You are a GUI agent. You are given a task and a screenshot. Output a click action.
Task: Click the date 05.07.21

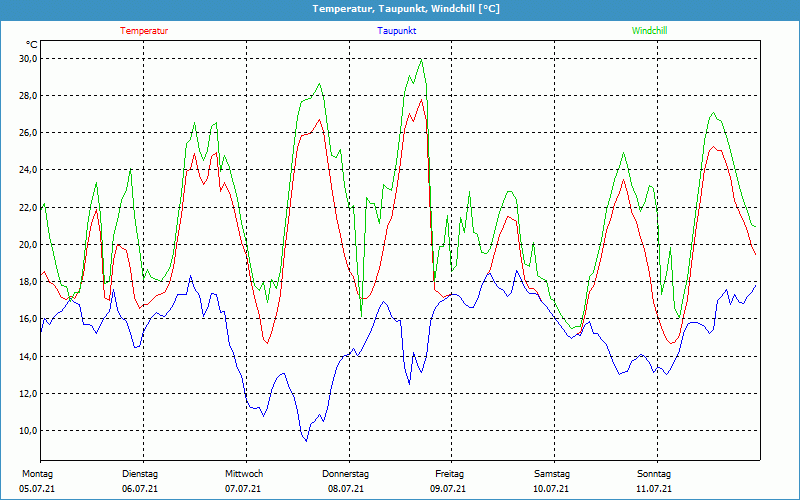[37, 489]
